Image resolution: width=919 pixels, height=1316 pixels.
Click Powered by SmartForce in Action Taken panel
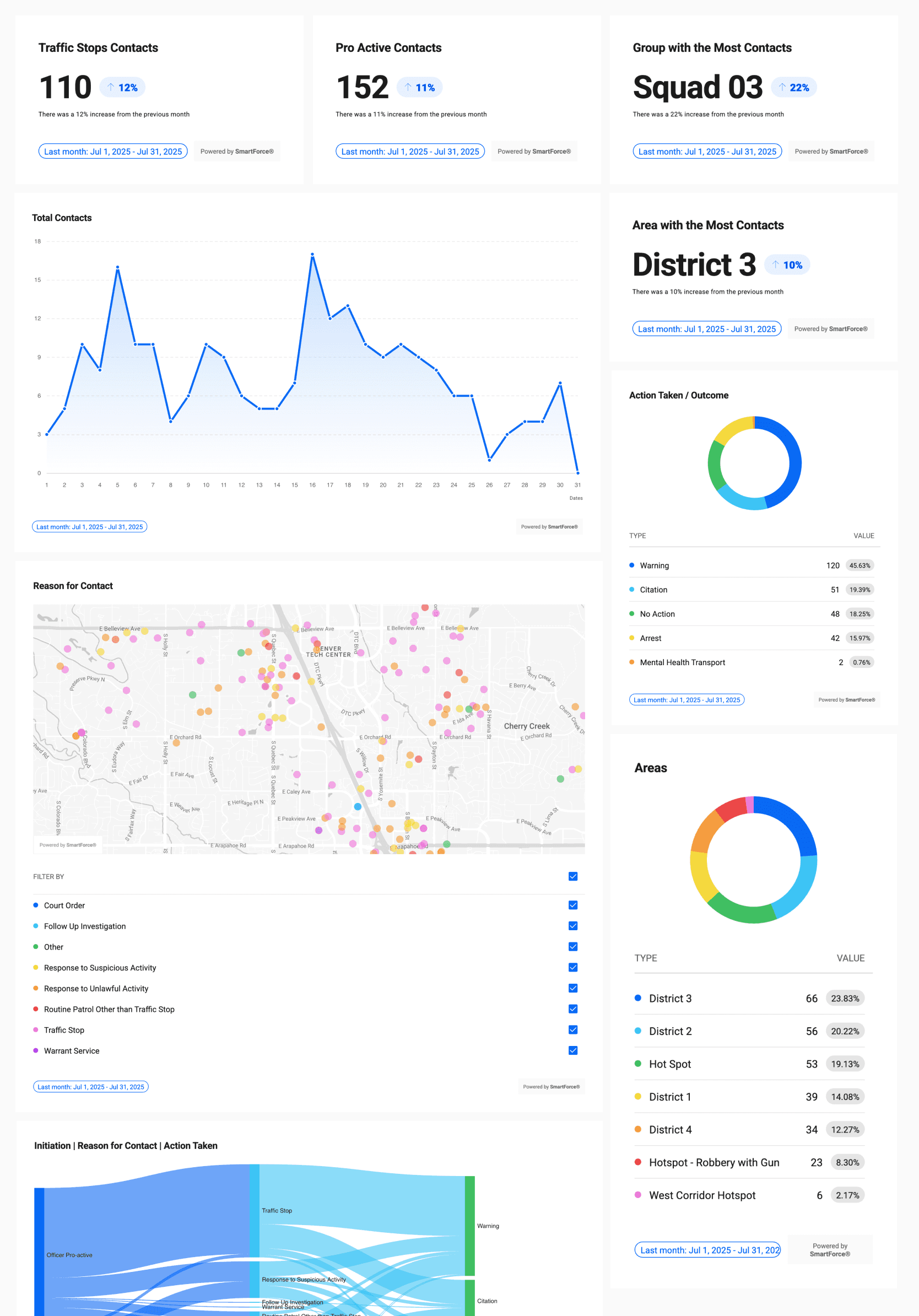pyautogui.click(x=846, y=699)
